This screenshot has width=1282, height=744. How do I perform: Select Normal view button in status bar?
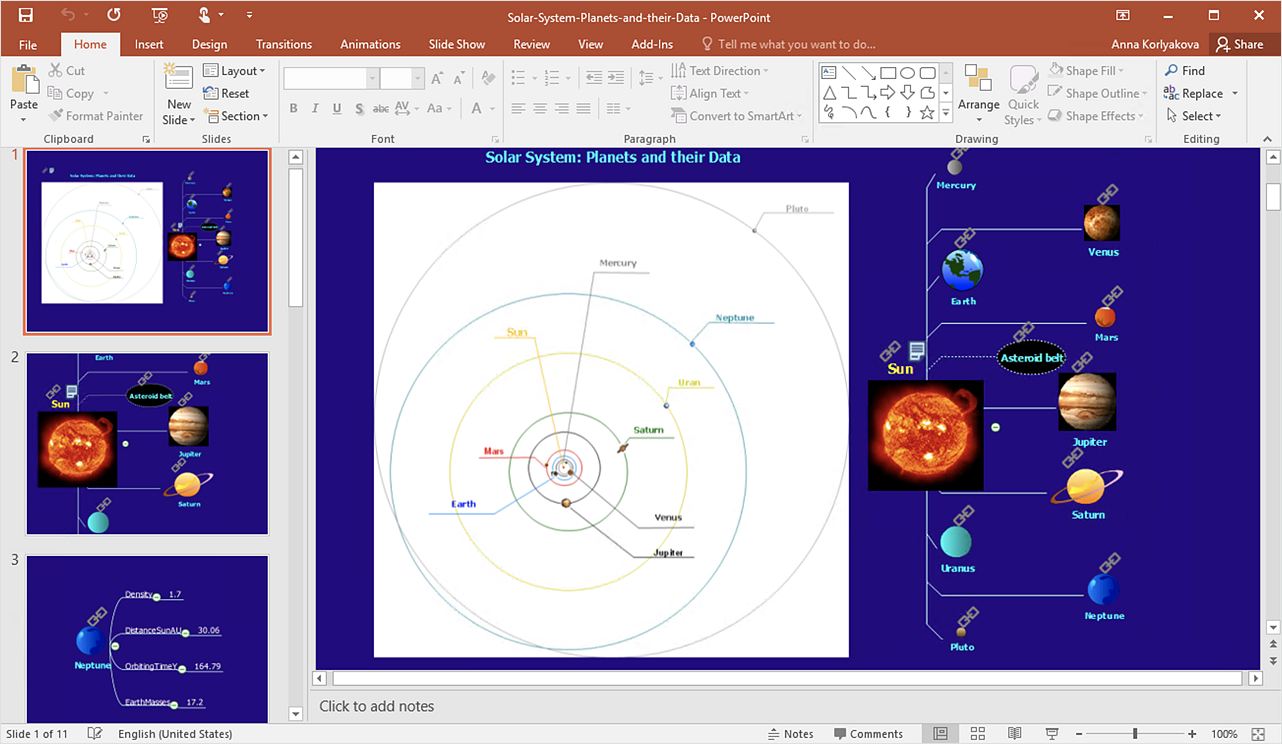941,734
